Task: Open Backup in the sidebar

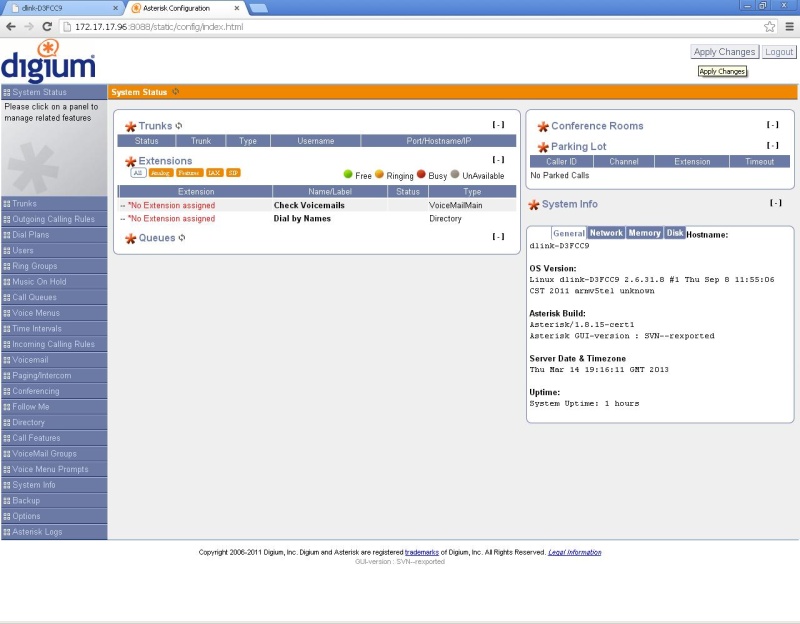Action: tap(54, 501)
